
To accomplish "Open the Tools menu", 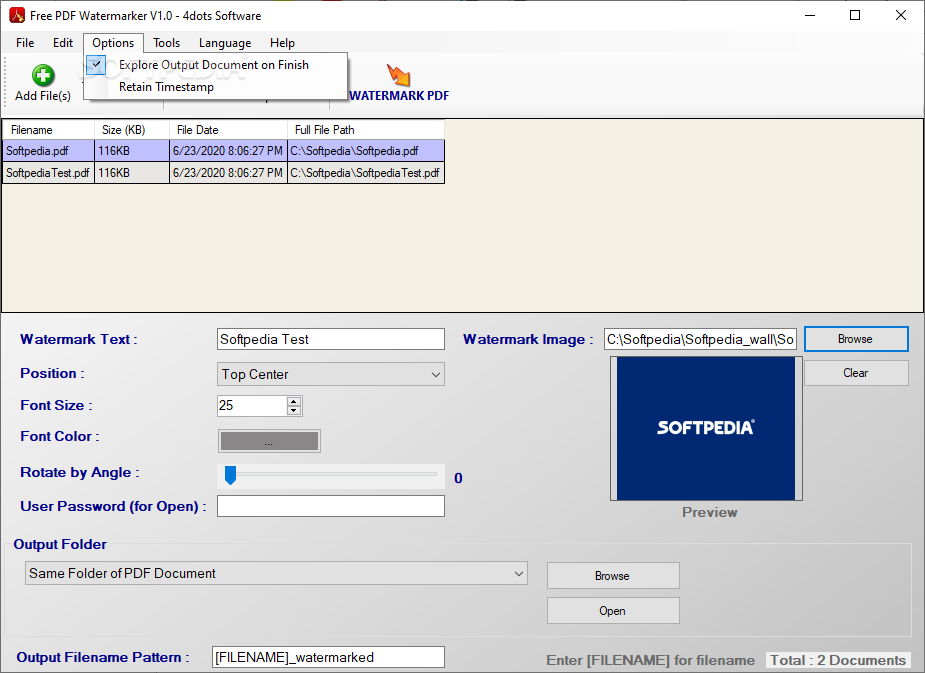I will [166, 43].
